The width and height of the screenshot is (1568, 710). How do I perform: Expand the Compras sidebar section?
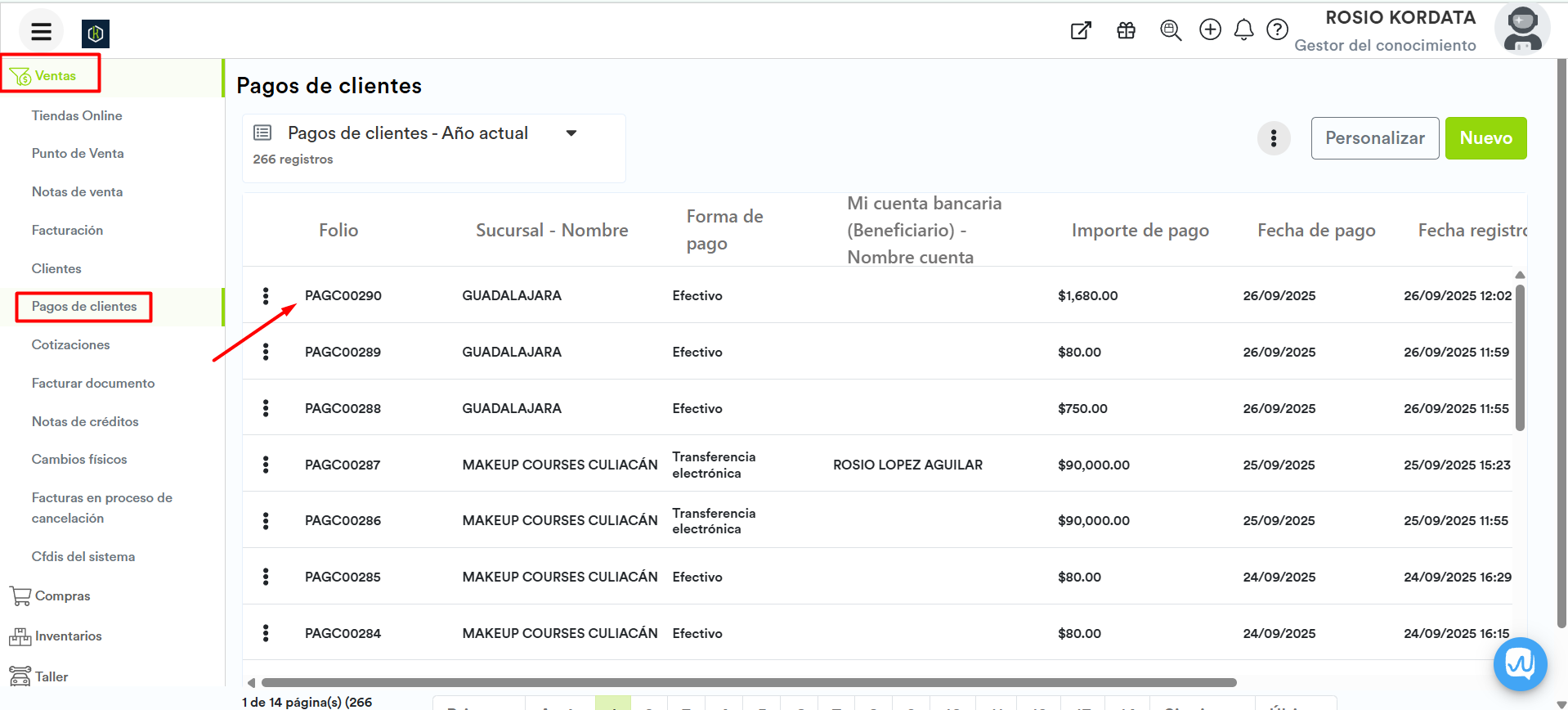(x=62, y=596)
